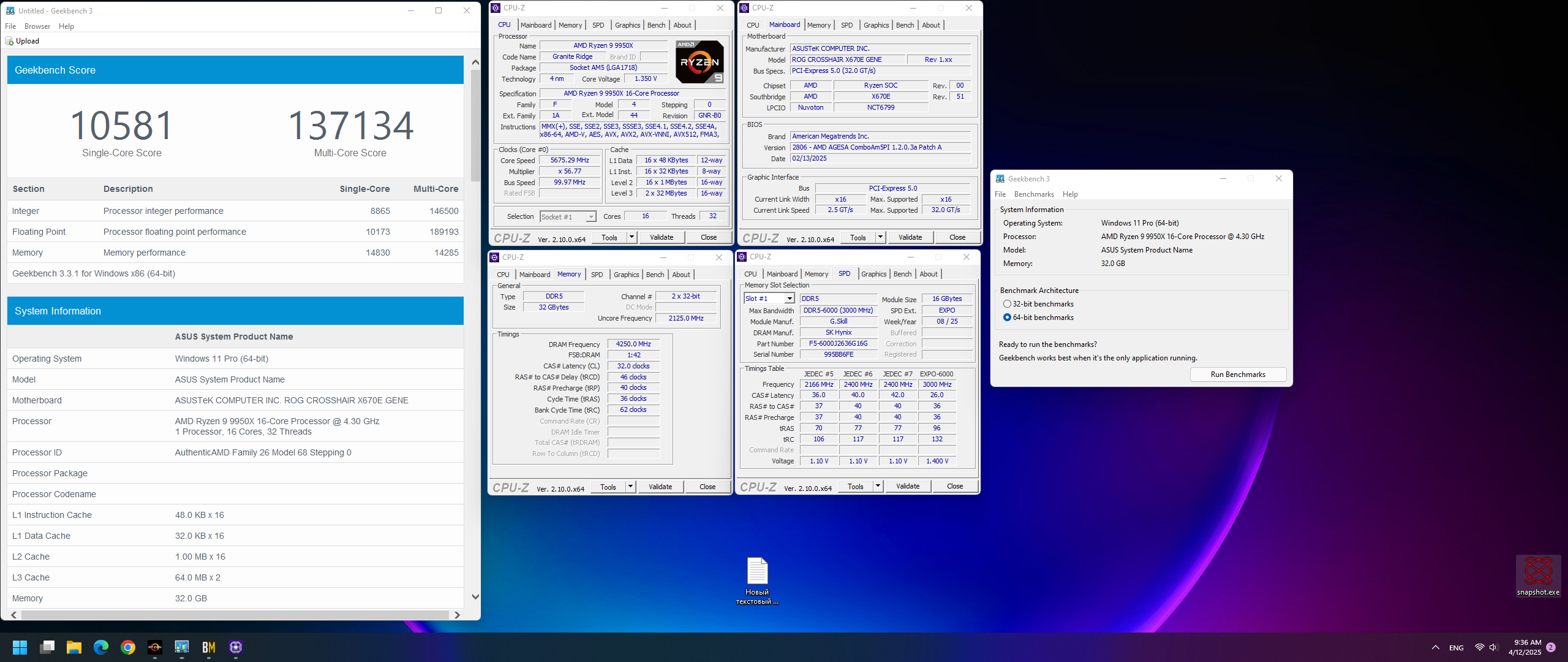Click the Core Speed value 5675.29 MHz
Image resolution: width=1568 pixels, height=662 pixels.
tap(570, 161)
